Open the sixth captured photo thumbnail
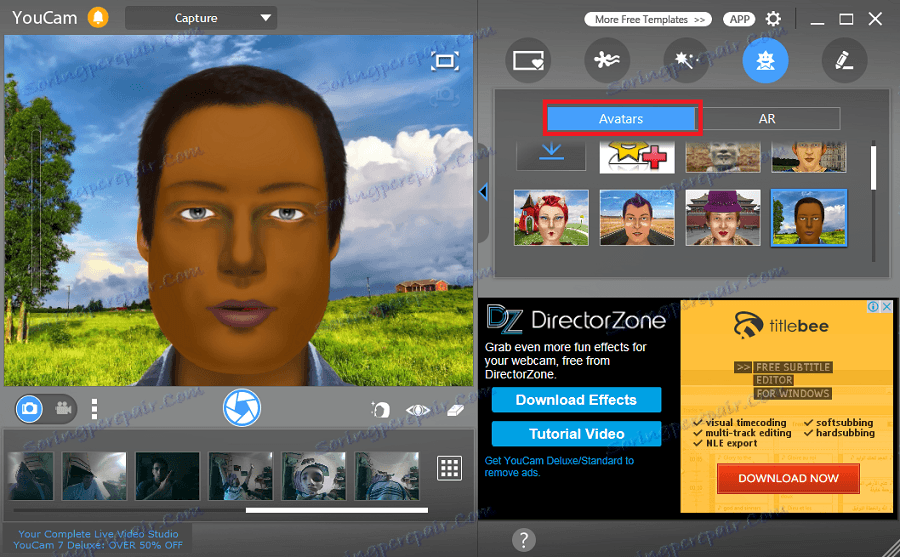900x557 pixels. point(387,476)
